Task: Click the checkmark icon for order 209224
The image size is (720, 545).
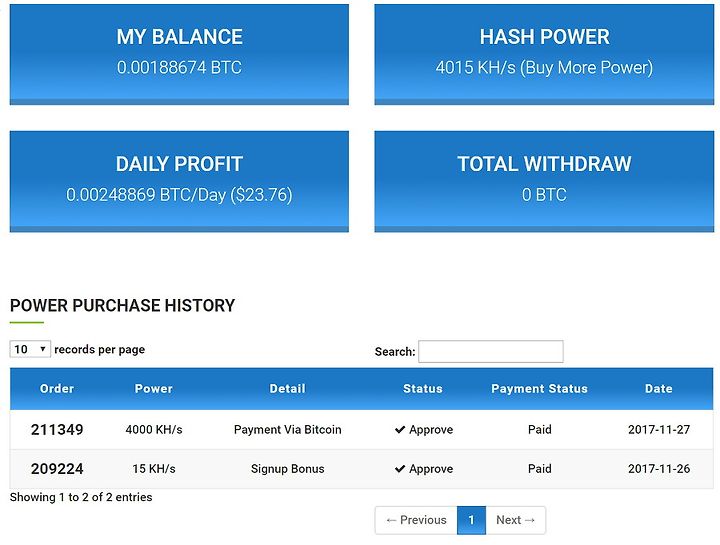Action: tap(400, 469)
